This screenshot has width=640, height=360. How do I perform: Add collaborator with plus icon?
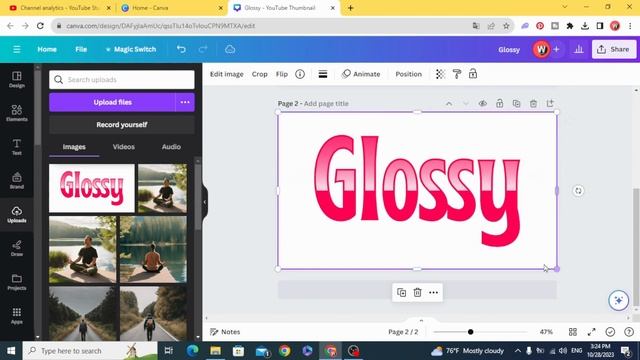click(x=556, y=49)
